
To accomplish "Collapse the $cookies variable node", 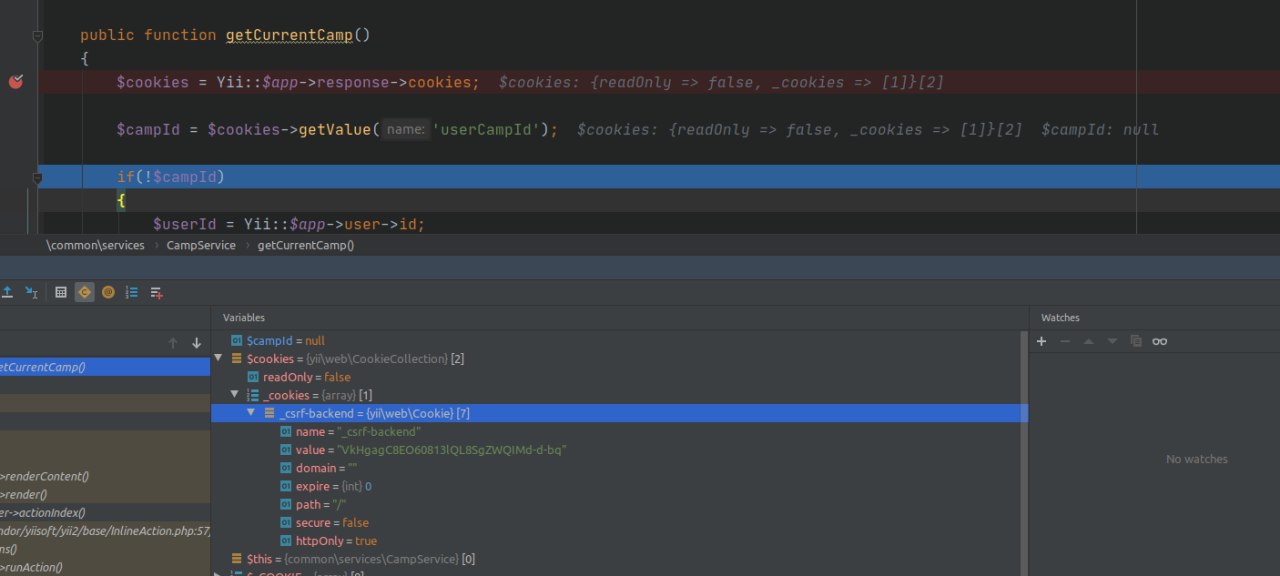I will pos(218,358).
